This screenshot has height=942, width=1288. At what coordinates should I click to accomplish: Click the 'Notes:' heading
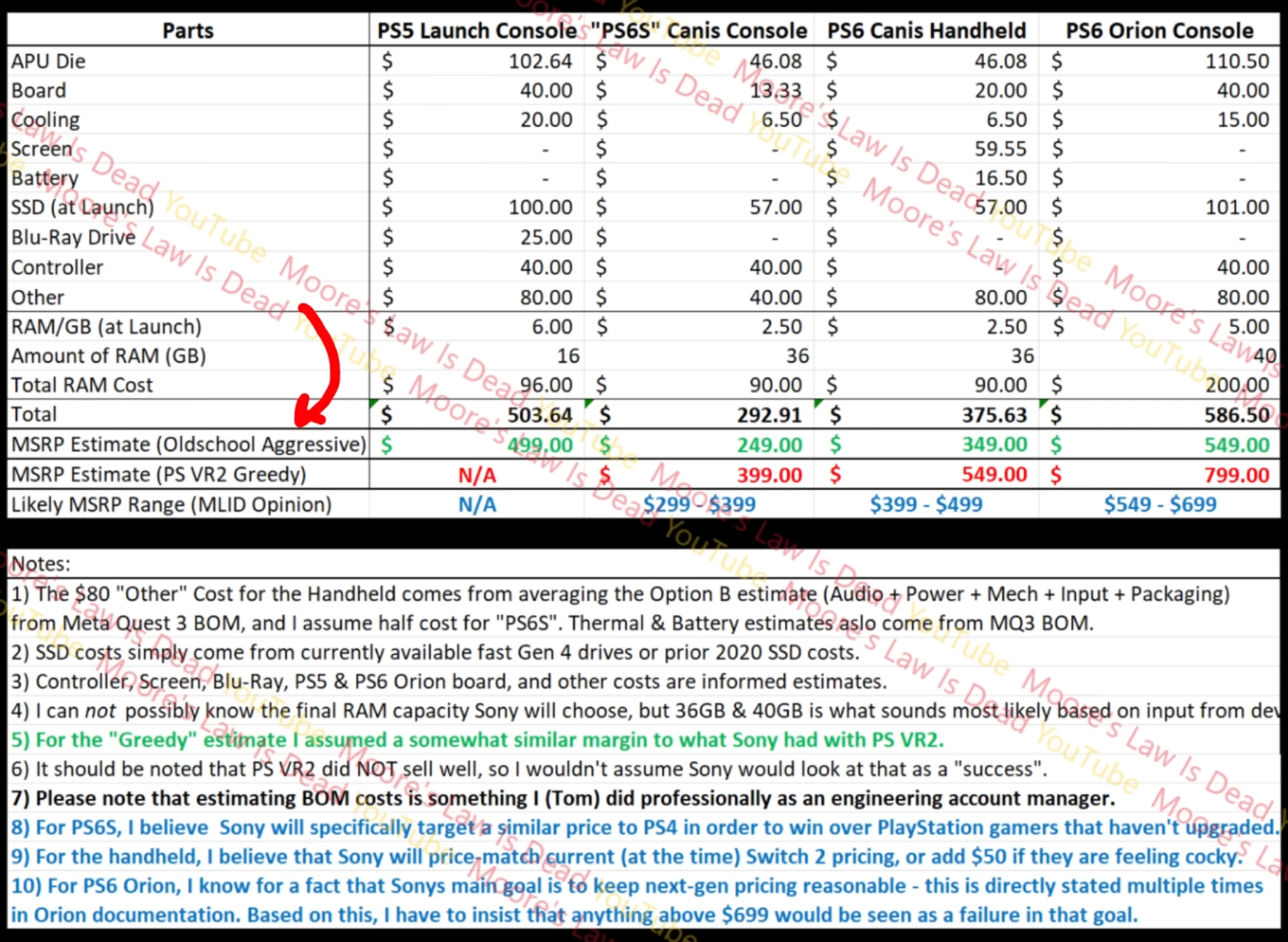(x=40, y=564)
